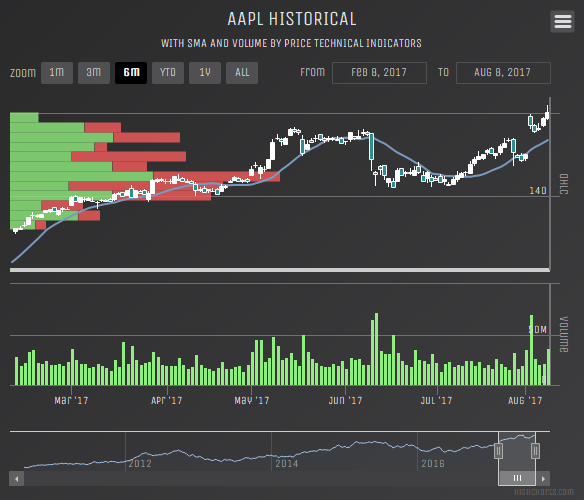Click the 140 price axis label
This screenshot has width=584, height=500.
[x=538, y=191]
